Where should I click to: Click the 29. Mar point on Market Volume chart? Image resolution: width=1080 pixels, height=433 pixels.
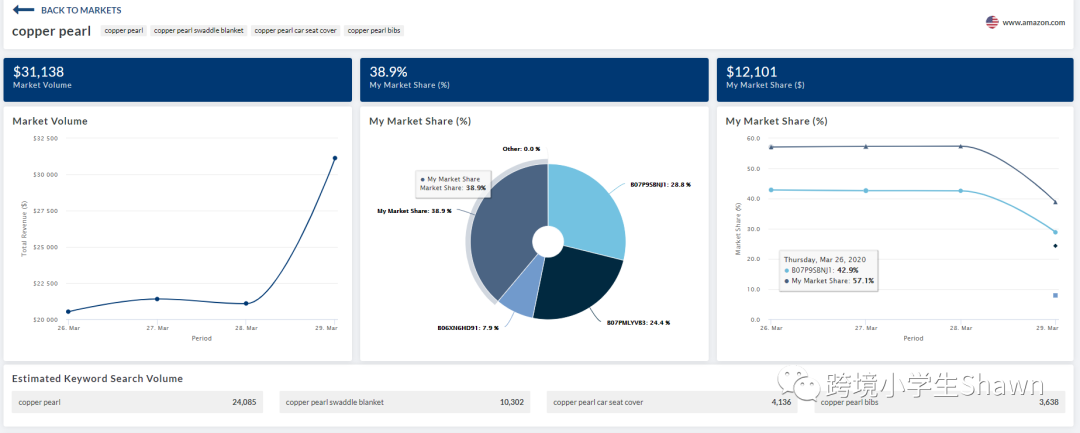pos(335,158)
